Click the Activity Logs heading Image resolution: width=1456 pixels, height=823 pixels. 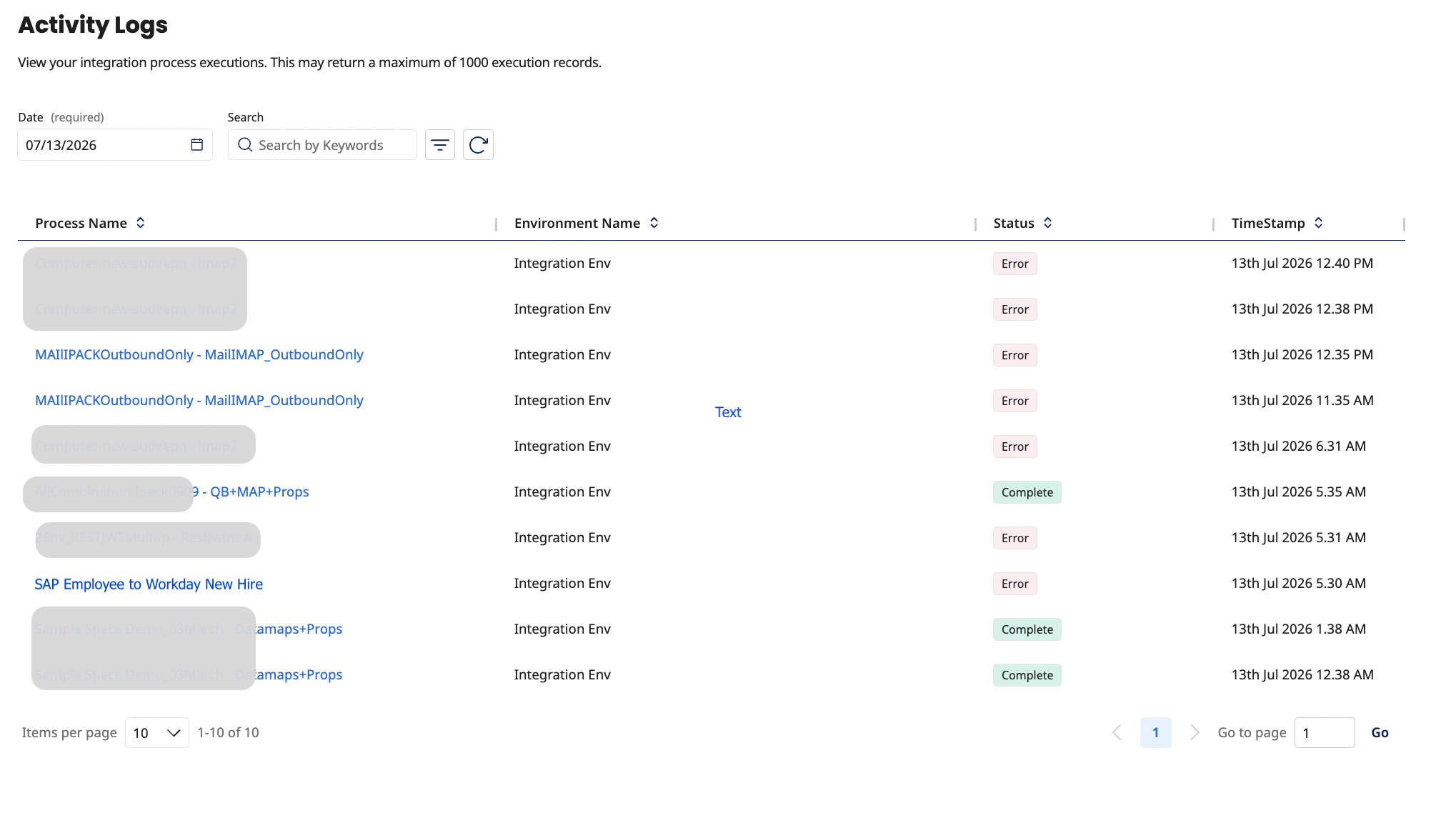click(x=93, y=25)
